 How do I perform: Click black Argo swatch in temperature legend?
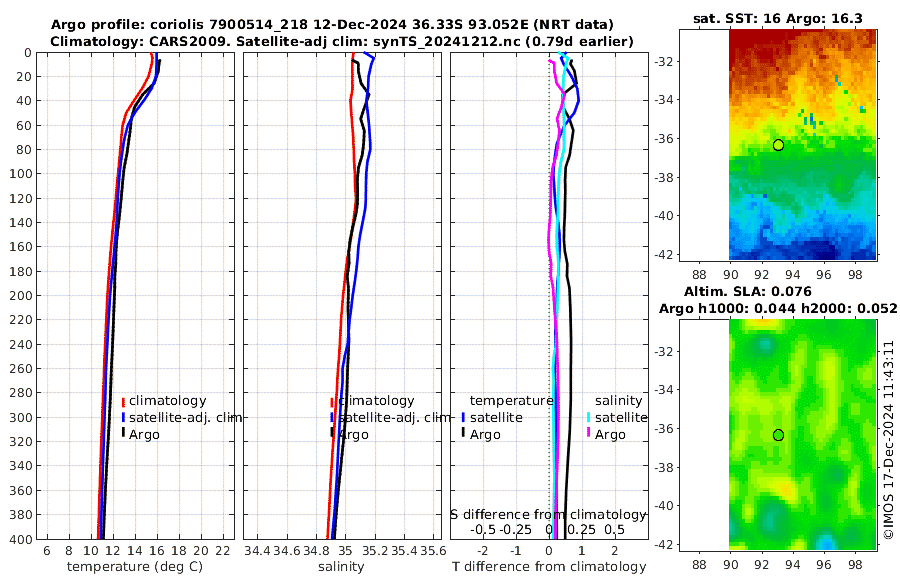pos(123,434)
